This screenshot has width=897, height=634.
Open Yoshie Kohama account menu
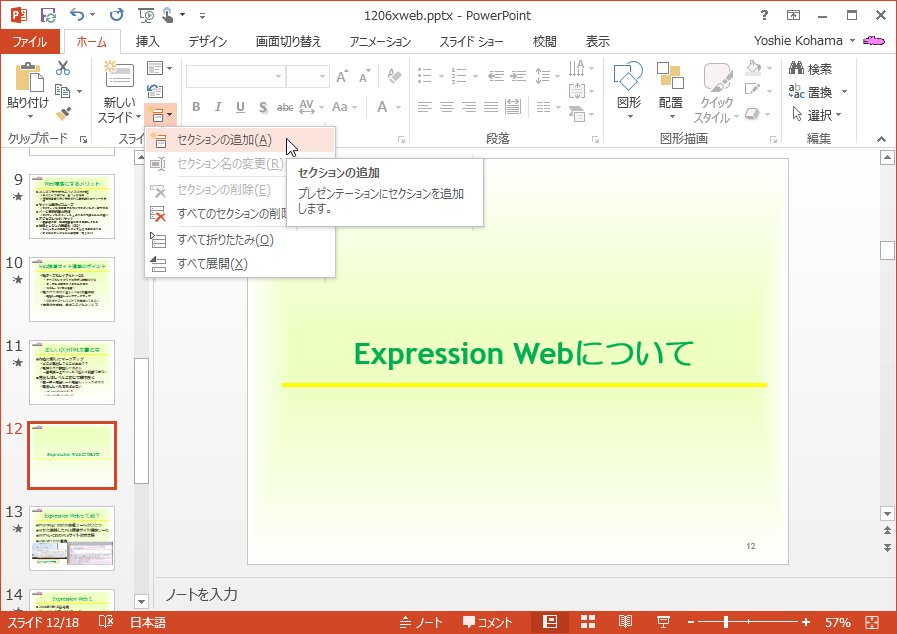(x=804, y=41)
